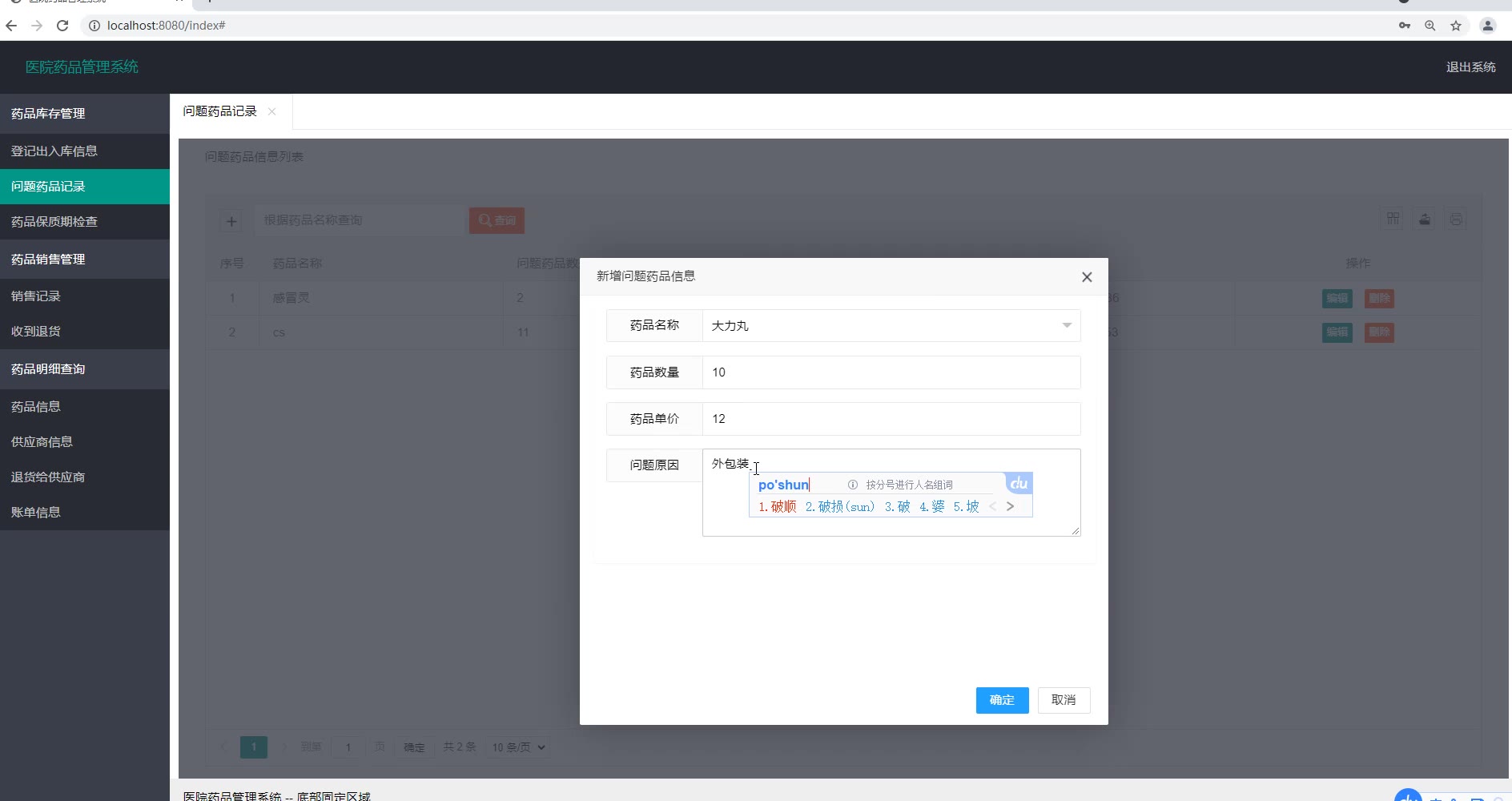Go to next IME candidate page
This screenshot has height=801, width=1512.
point(1010,506)
